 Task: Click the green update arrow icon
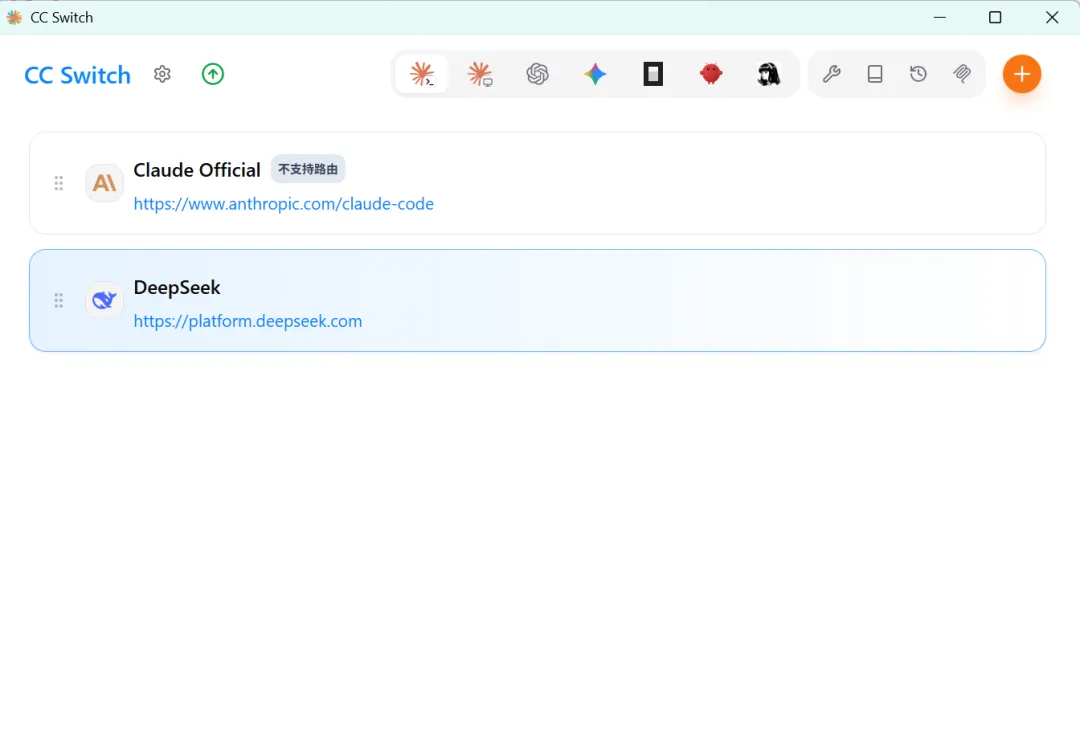pos(213,74)
